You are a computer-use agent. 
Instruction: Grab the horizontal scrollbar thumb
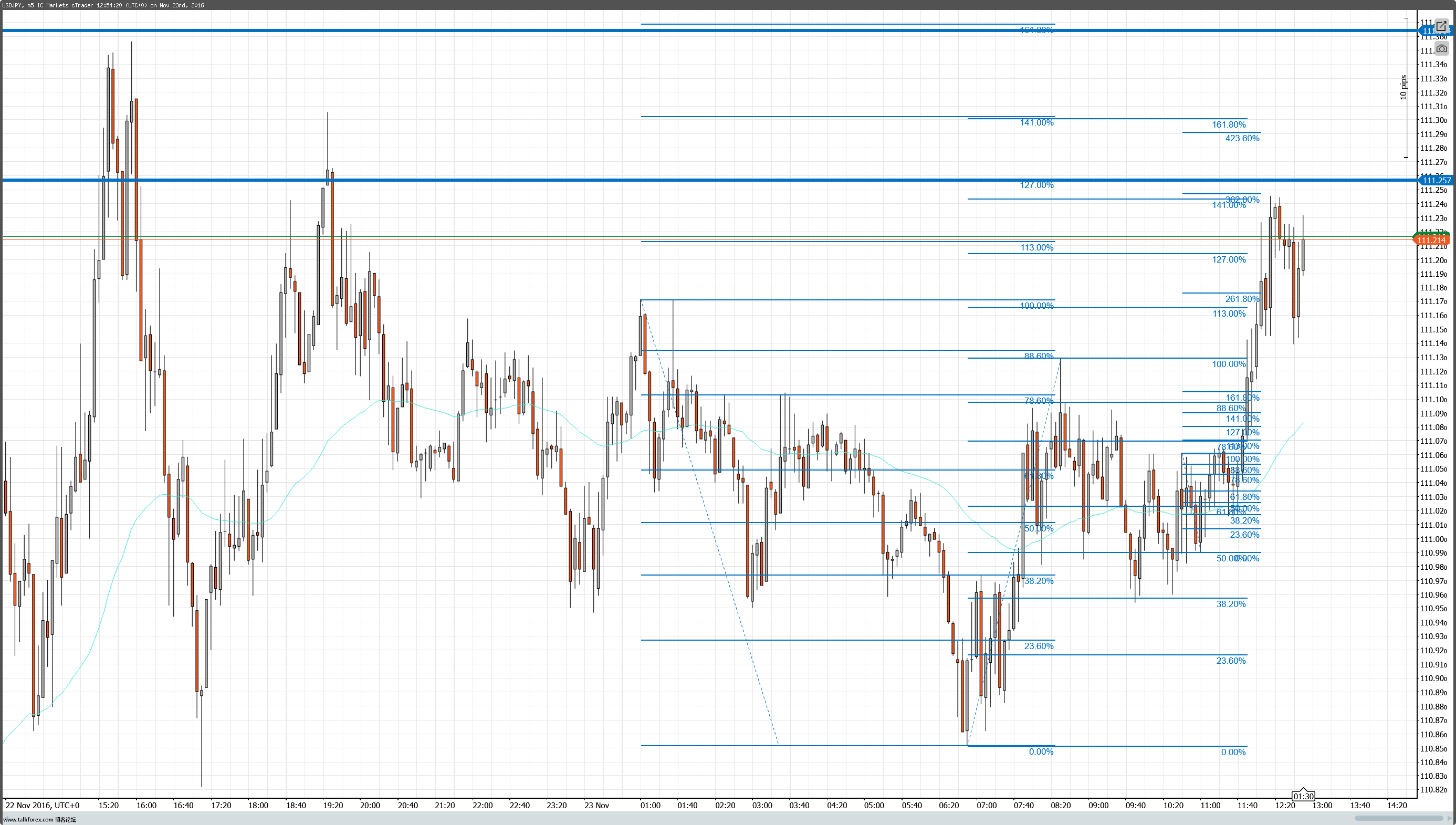pos(1398,818)
